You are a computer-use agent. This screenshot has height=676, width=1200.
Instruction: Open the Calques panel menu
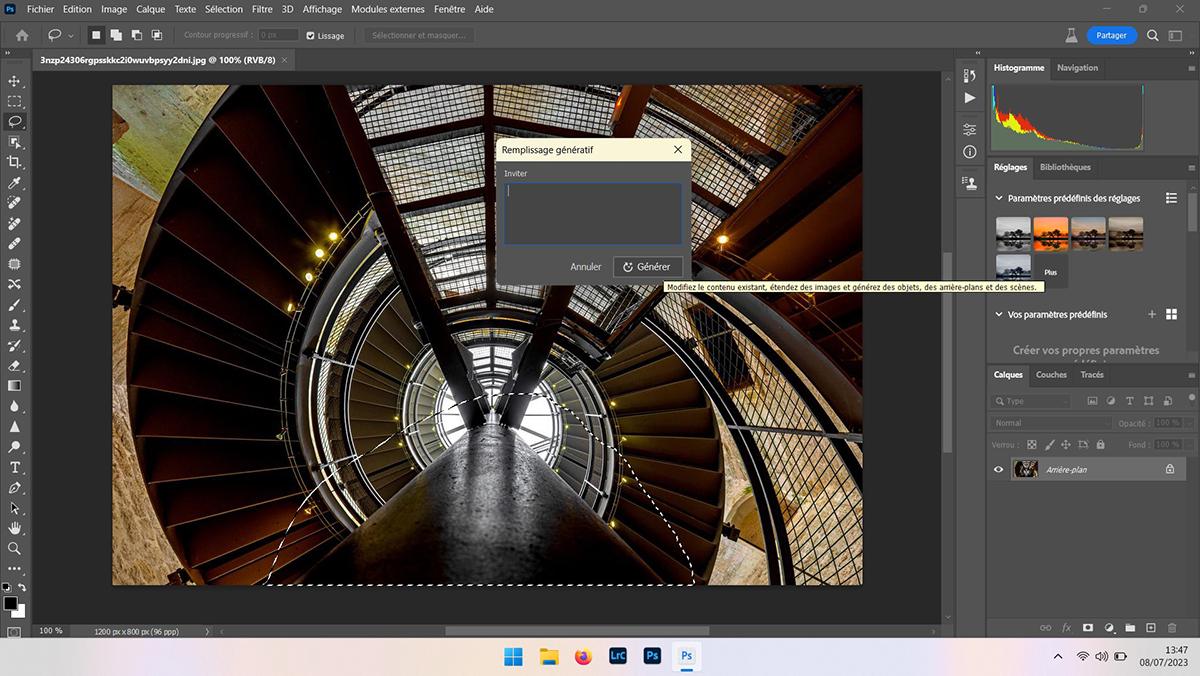click(x=1191, y=375)
